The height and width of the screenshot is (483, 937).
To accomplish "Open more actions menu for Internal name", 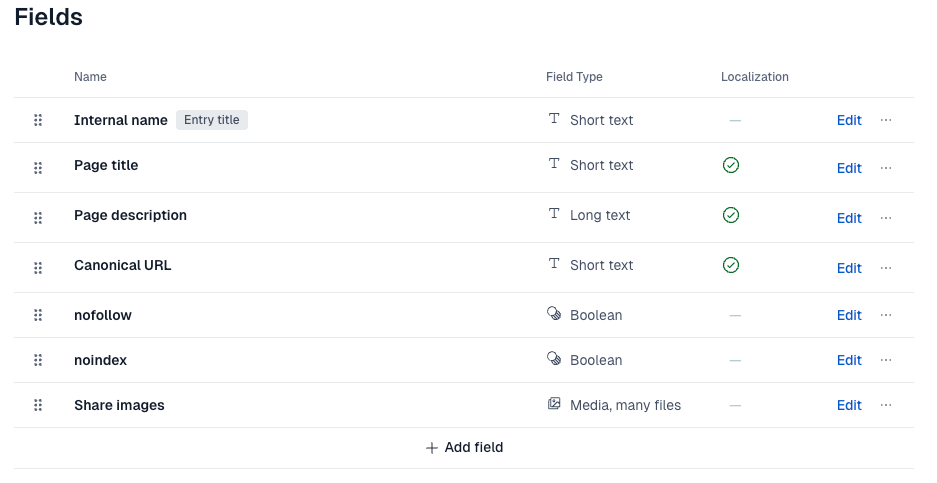I will (886, 120).
